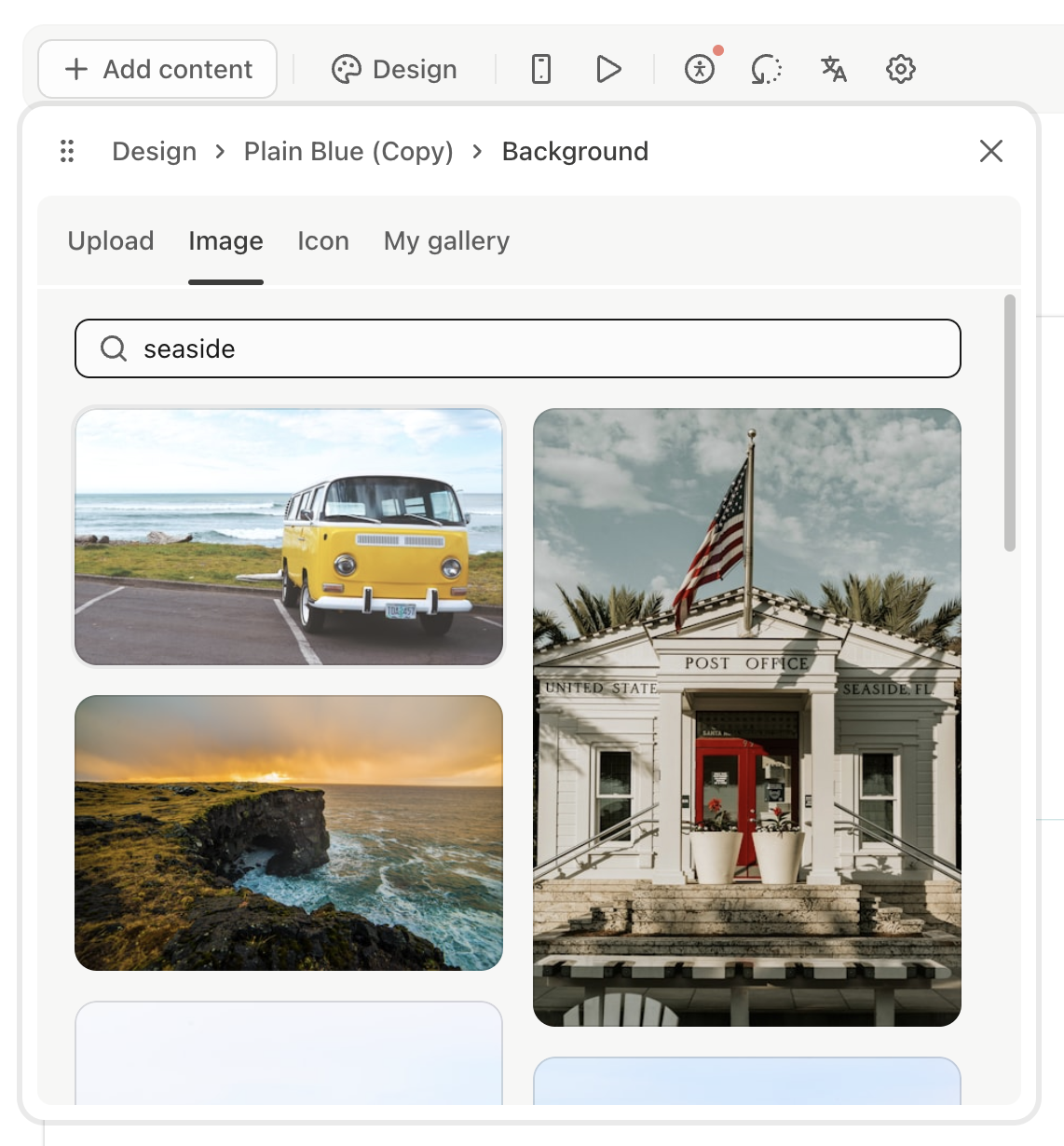Viewport: 1064px width, 1146px height.
Task: Switch to the Icon tab
Action: coord(323,241)
